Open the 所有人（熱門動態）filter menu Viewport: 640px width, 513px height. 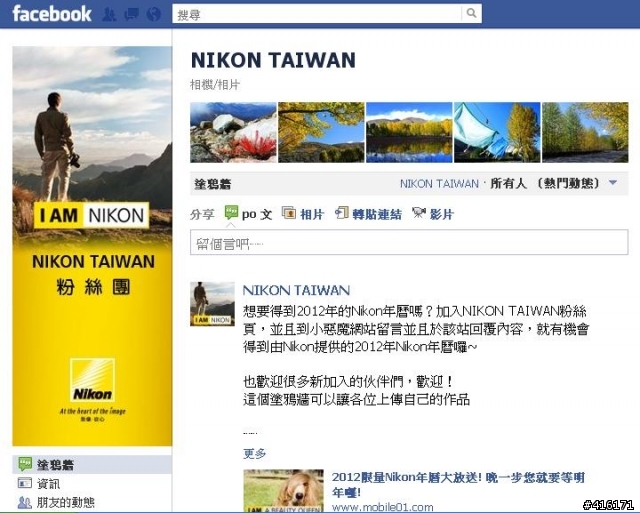pyautogui.click(x=545, y=183)
